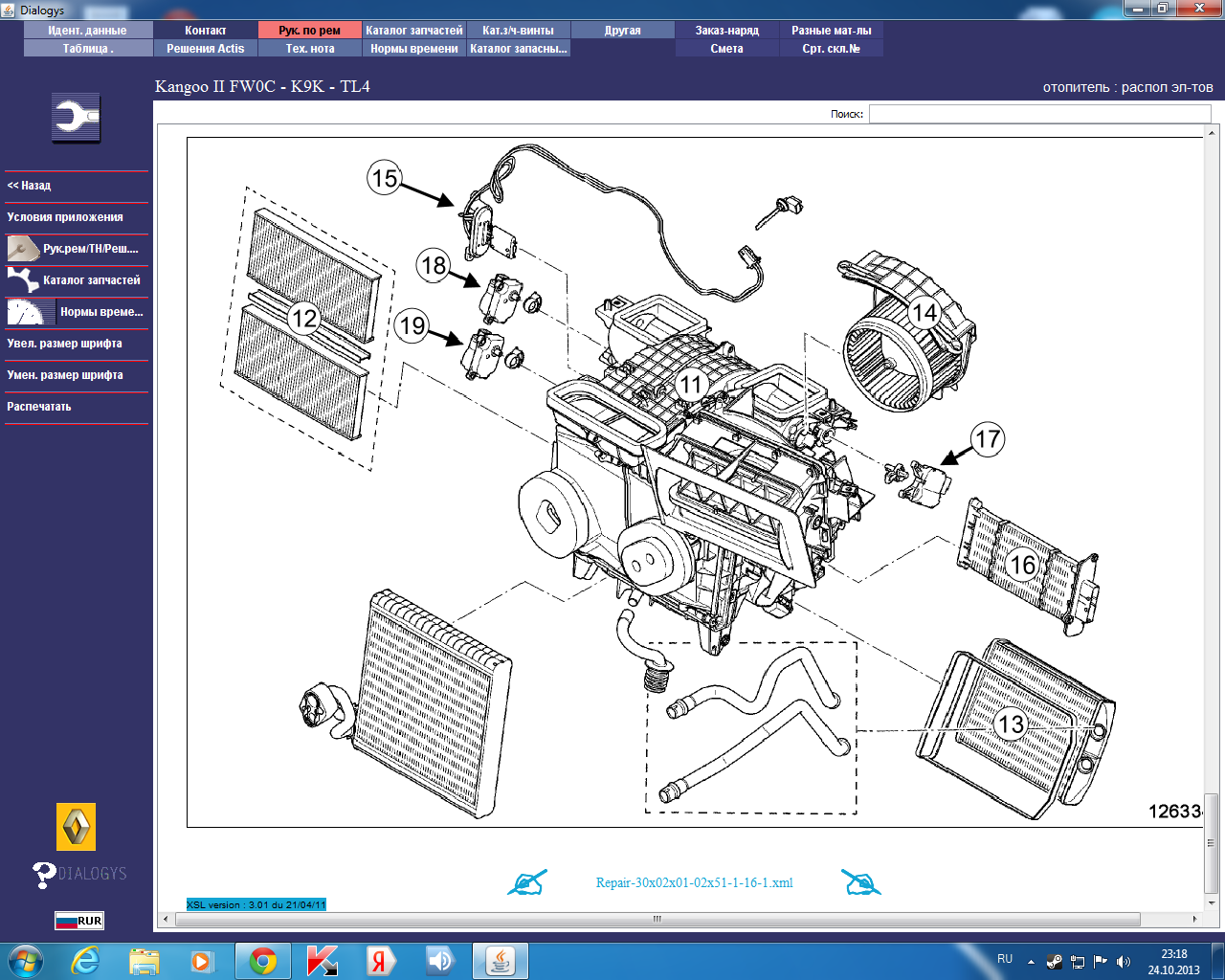Click the vertical scrollbar down arrow

[1212, 902]
